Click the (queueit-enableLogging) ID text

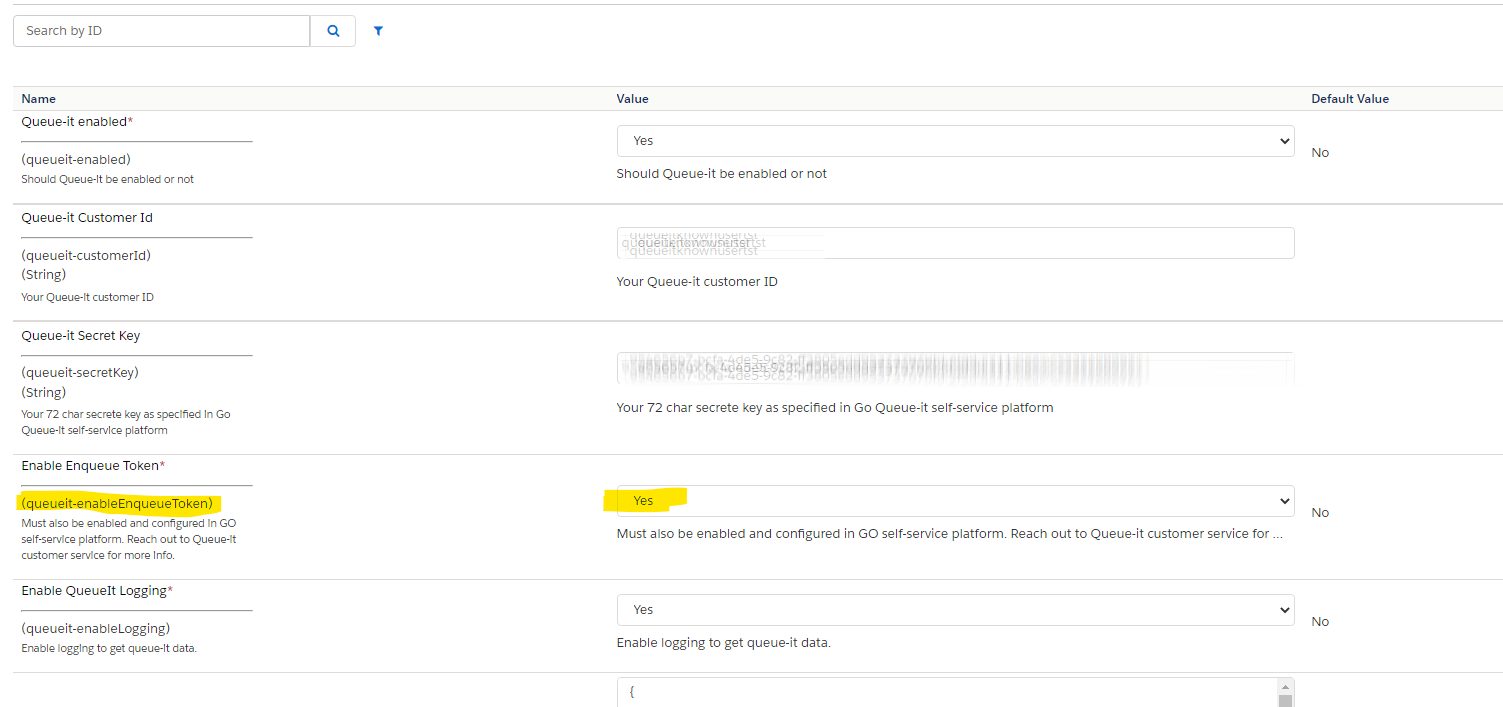coord(96,628)
